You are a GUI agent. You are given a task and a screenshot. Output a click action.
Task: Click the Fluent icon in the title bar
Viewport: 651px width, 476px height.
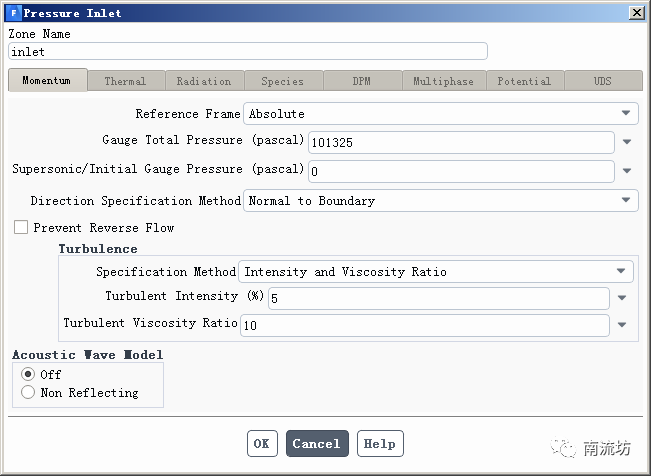tap(13, 13)
